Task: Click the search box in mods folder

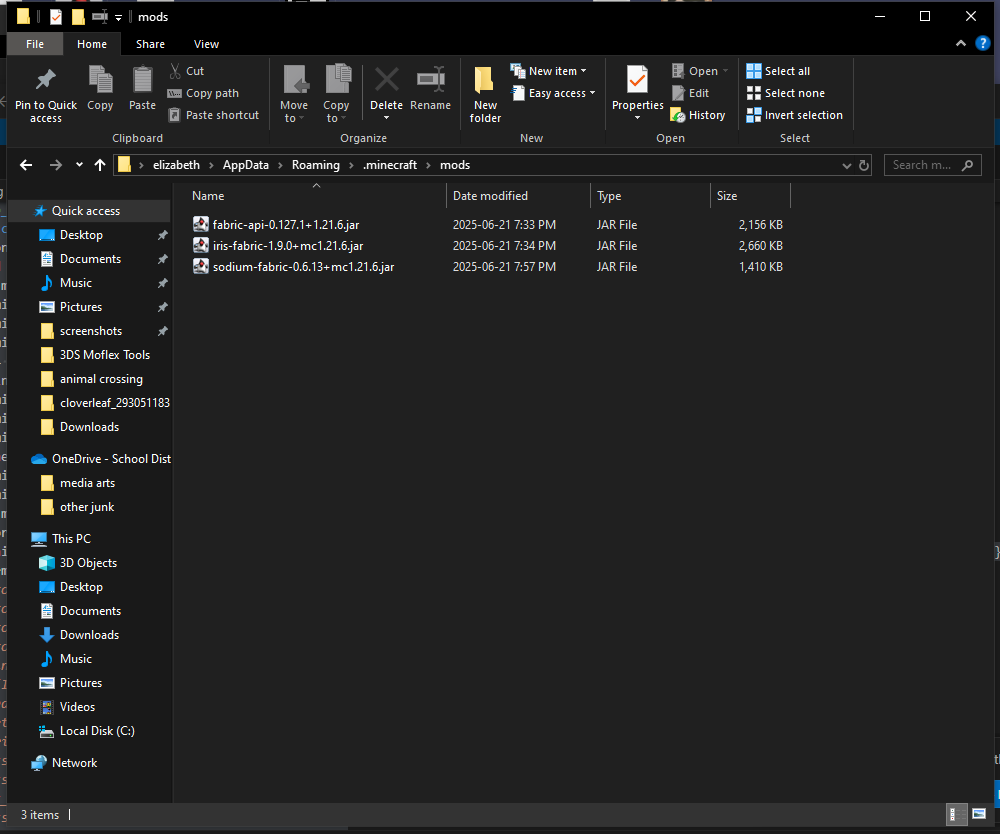Action: click(x=922, y=165)
